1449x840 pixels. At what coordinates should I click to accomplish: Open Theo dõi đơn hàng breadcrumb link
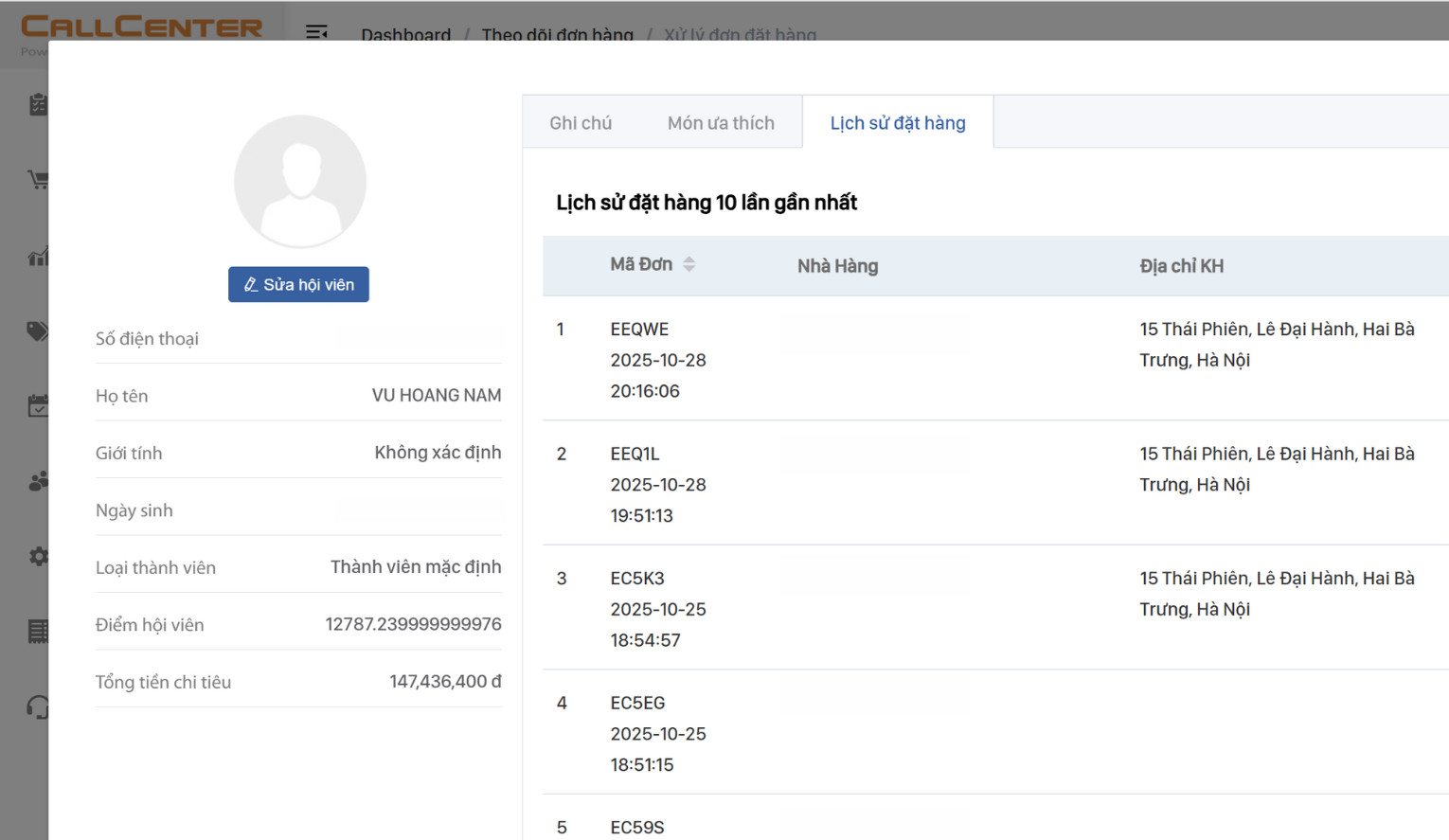coord(557,34)
